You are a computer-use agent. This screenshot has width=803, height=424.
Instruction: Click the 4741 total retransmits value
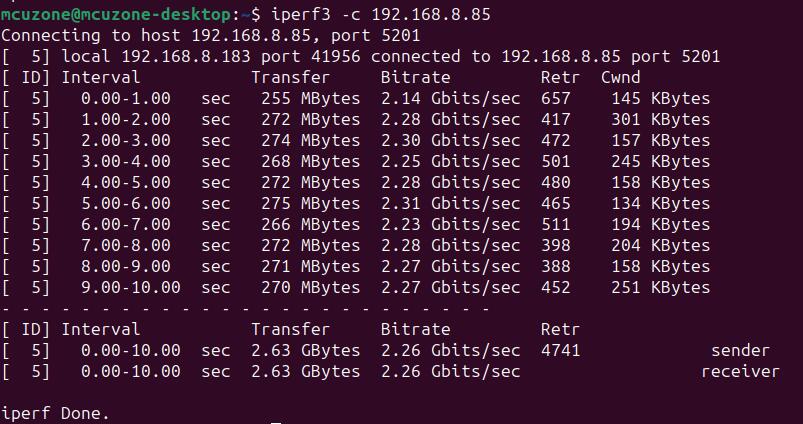tap(560, 351)
